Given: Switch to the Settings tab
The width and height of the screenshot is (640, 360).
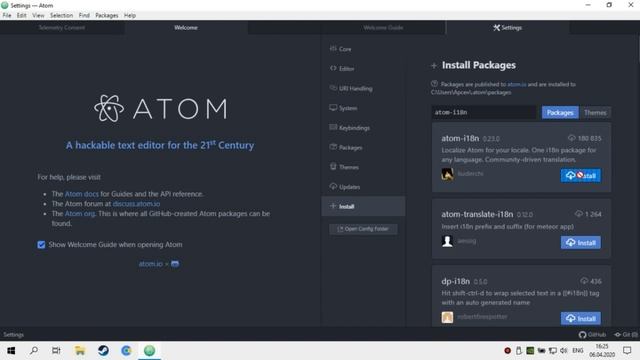Looking at the screenshot, I should [507, 28].
